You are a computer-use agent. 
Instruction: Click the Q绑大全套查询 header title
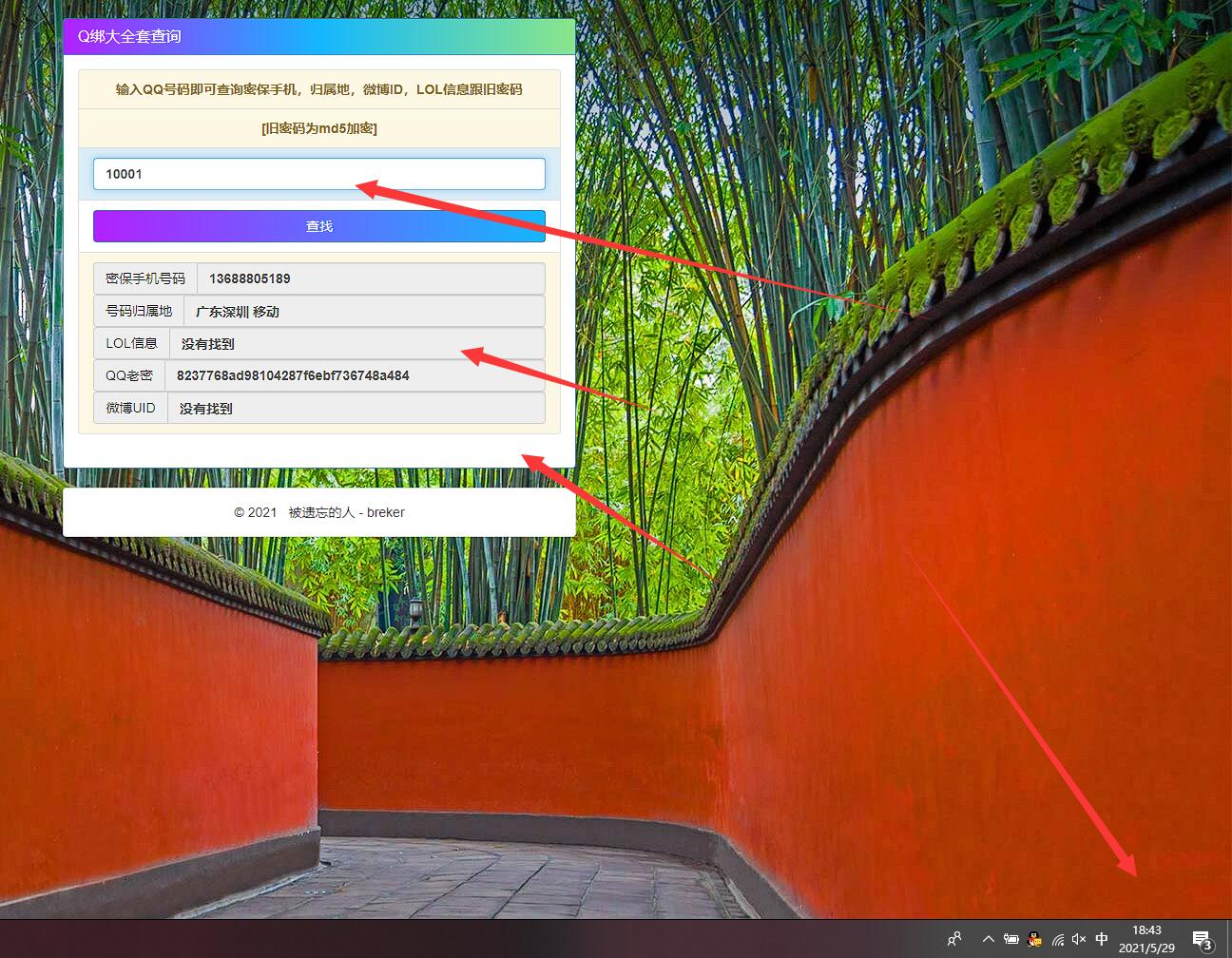[x=129, y=36]
